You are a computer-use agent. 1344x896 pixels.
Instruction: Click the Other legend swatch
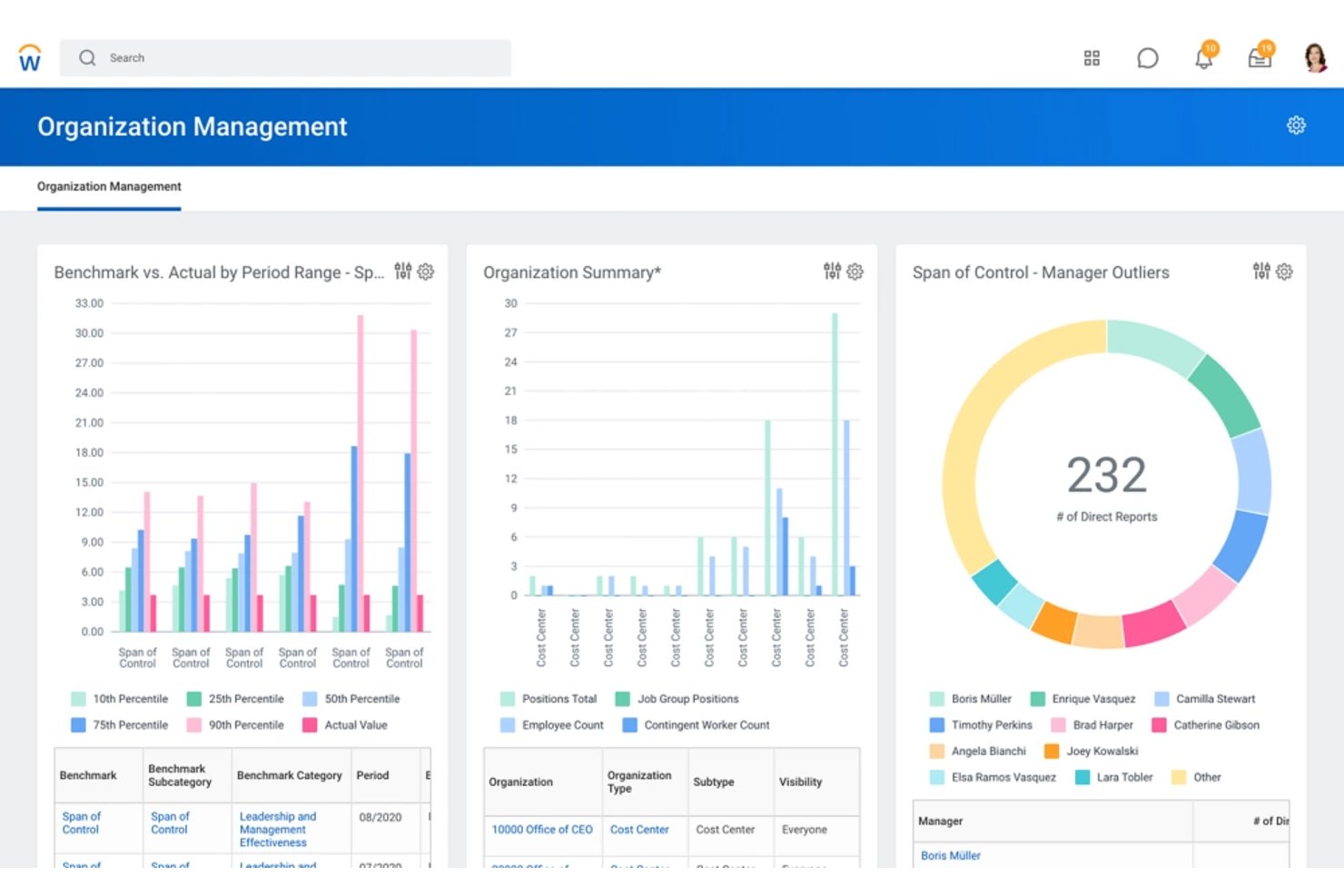point(1180,778)
